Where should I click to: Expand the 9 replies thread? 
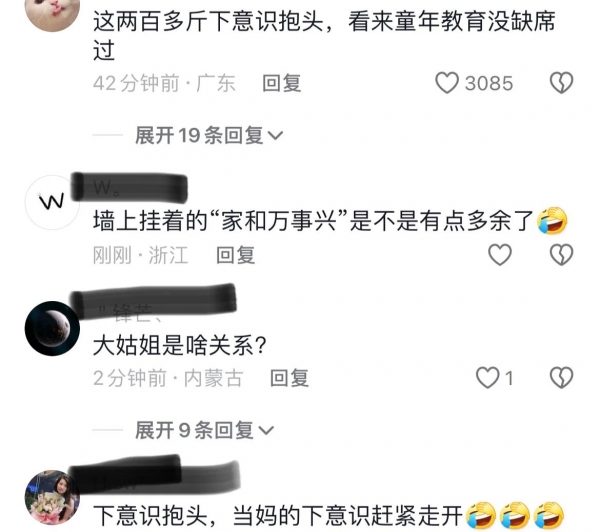click(204, 430)
